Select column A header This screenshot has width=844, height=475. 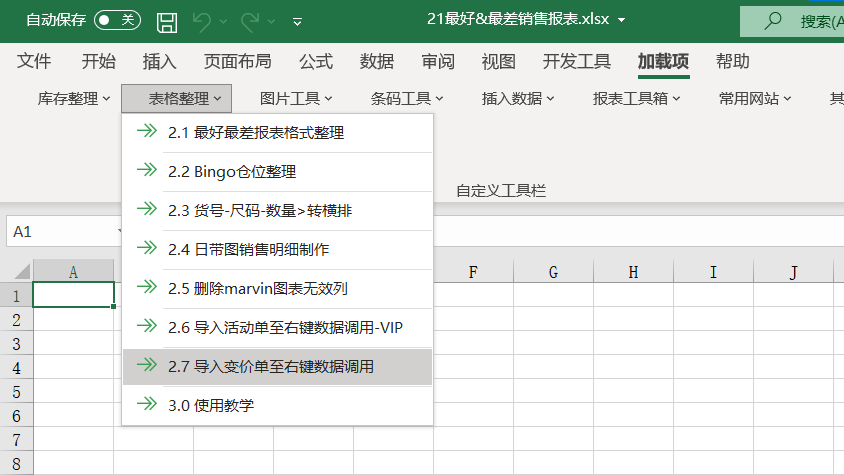click(x=73, y=271)
